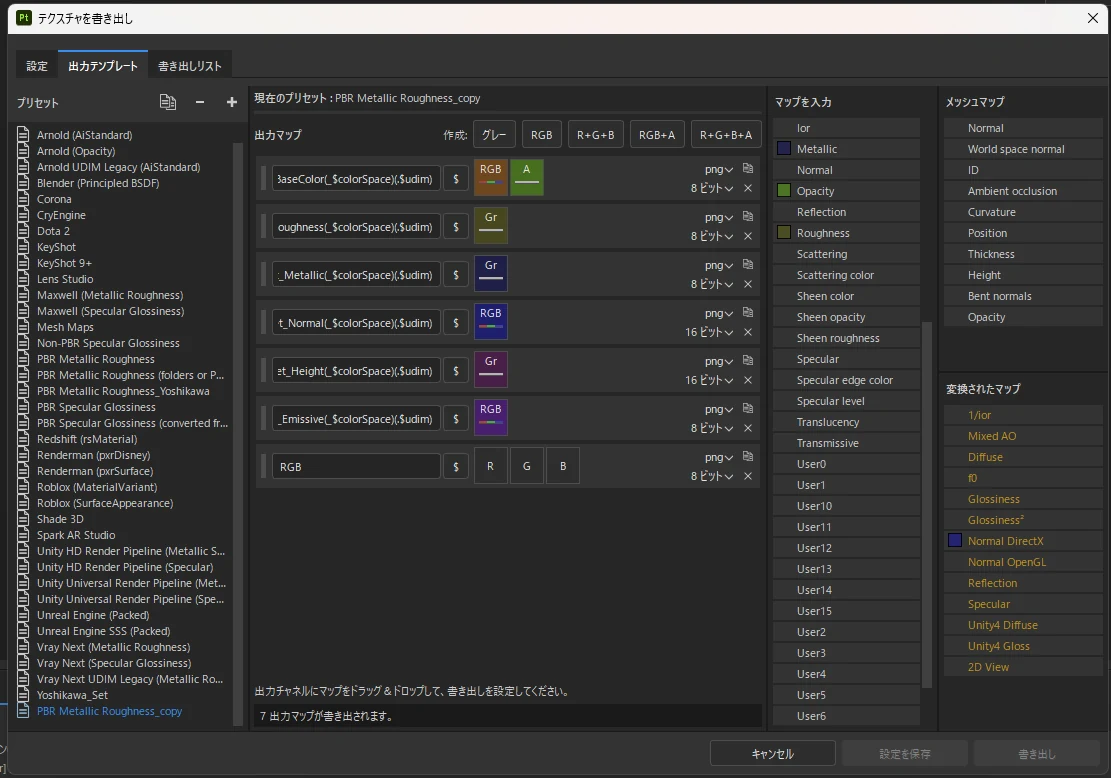Select the empty B channel of RGB map
1111x778 pixels.
point(563,466)
